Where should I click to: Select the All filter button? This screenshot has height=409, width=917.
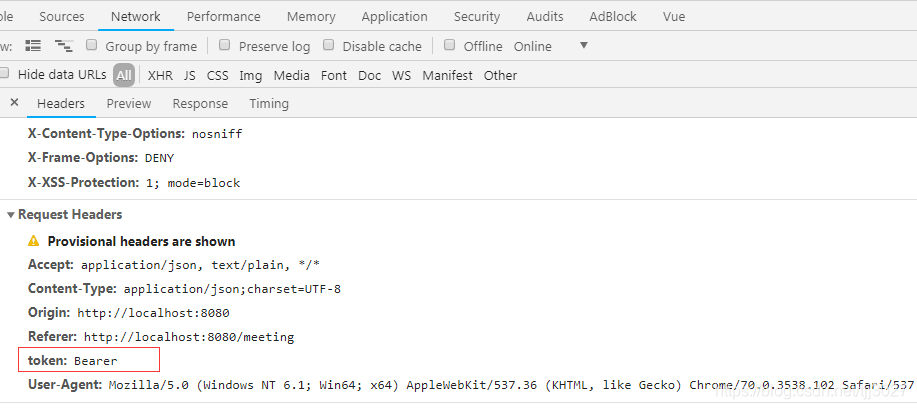(x=124, y=75)
